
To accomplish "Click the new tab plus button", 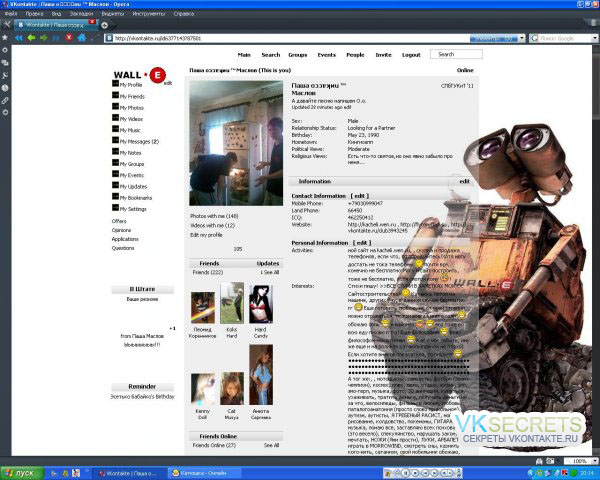I will 104,25.
